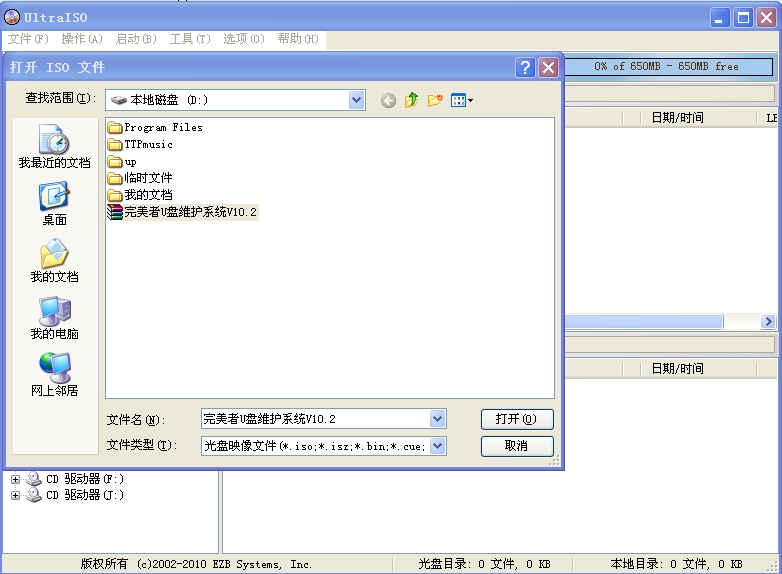Click the 650MB capacity usage bar
This screenshot has width=782, height=574.
(x=668, y=66)
